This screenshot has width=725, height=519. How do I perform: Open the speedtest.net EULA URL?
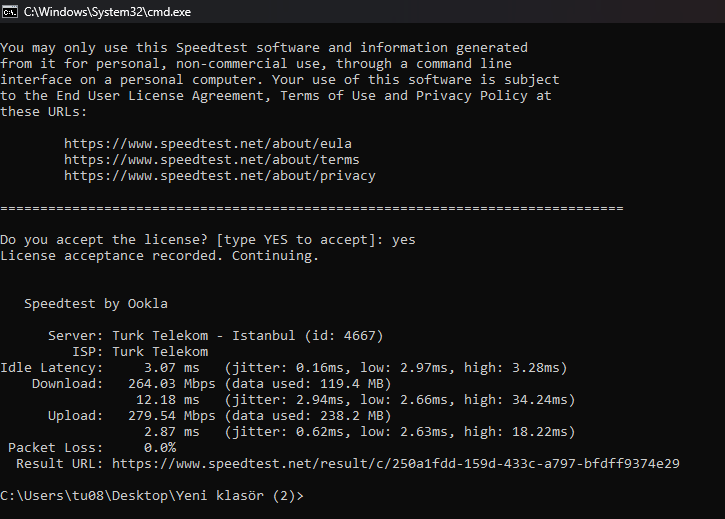(x=208, y=143)
